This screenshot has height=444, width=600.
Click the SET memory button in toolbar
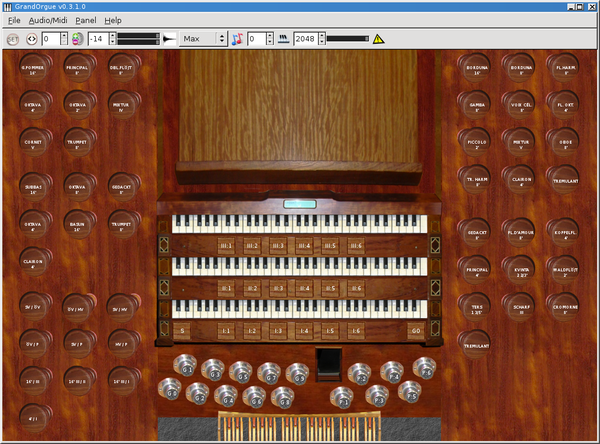(x=13, y=39)
